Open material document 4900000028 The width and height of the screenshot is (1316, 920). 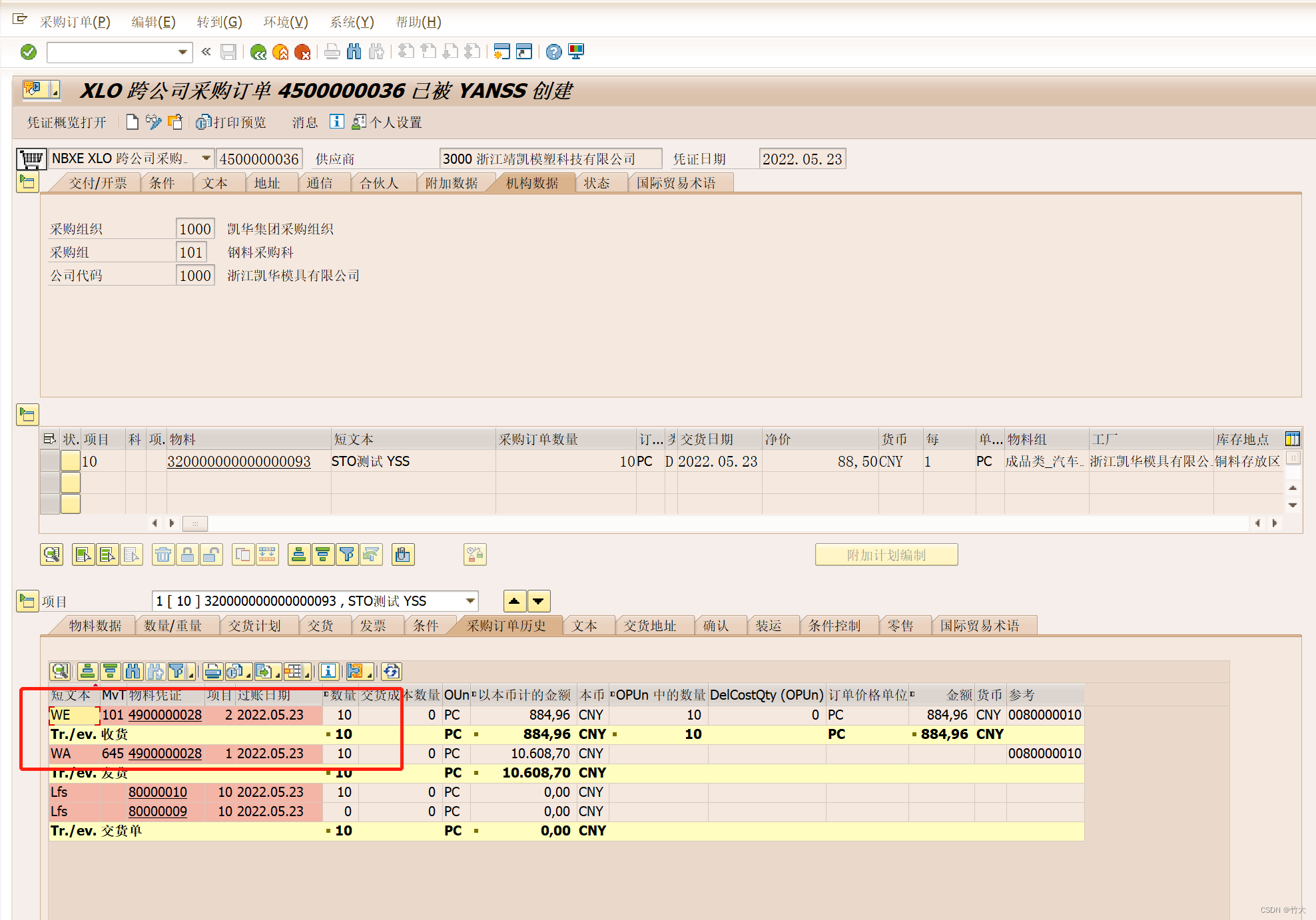(x=164, y=715)
